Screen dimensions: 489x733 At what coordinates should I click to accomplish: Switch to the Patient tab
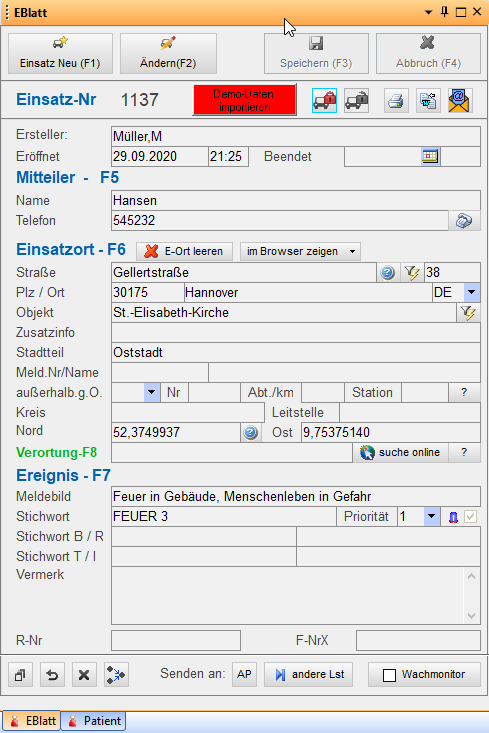pyautogui.click(x=93, y=721)
